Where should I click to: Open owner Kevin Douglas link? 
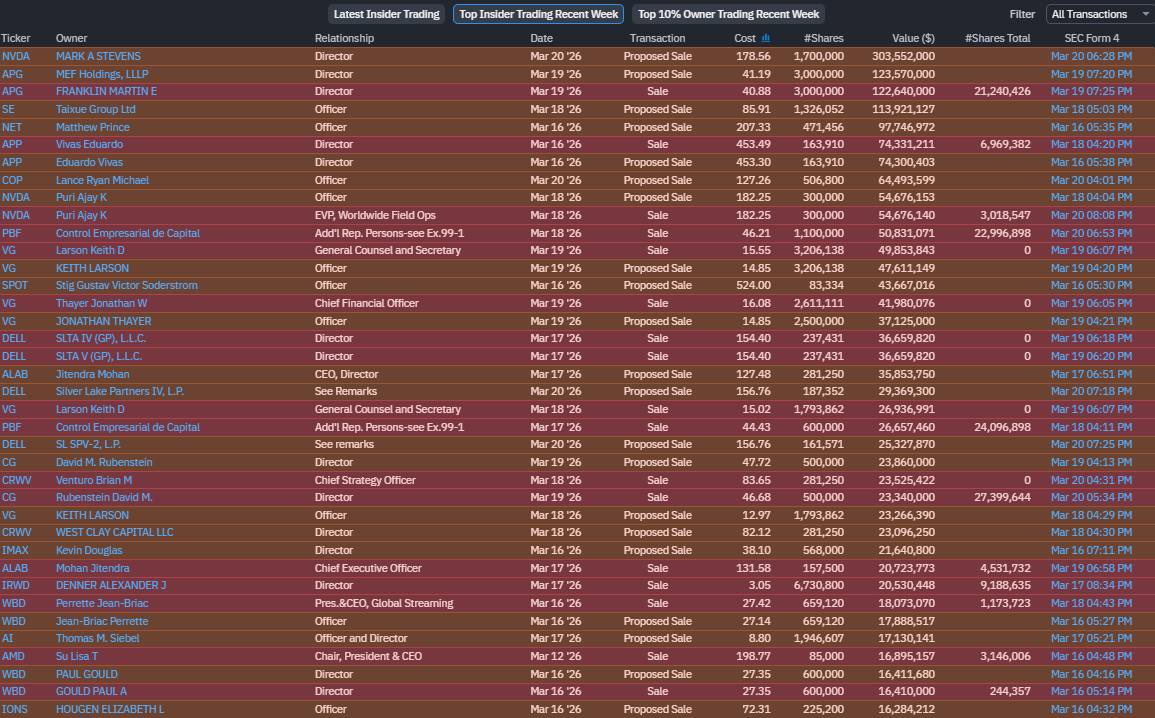(x=89, y=550)
